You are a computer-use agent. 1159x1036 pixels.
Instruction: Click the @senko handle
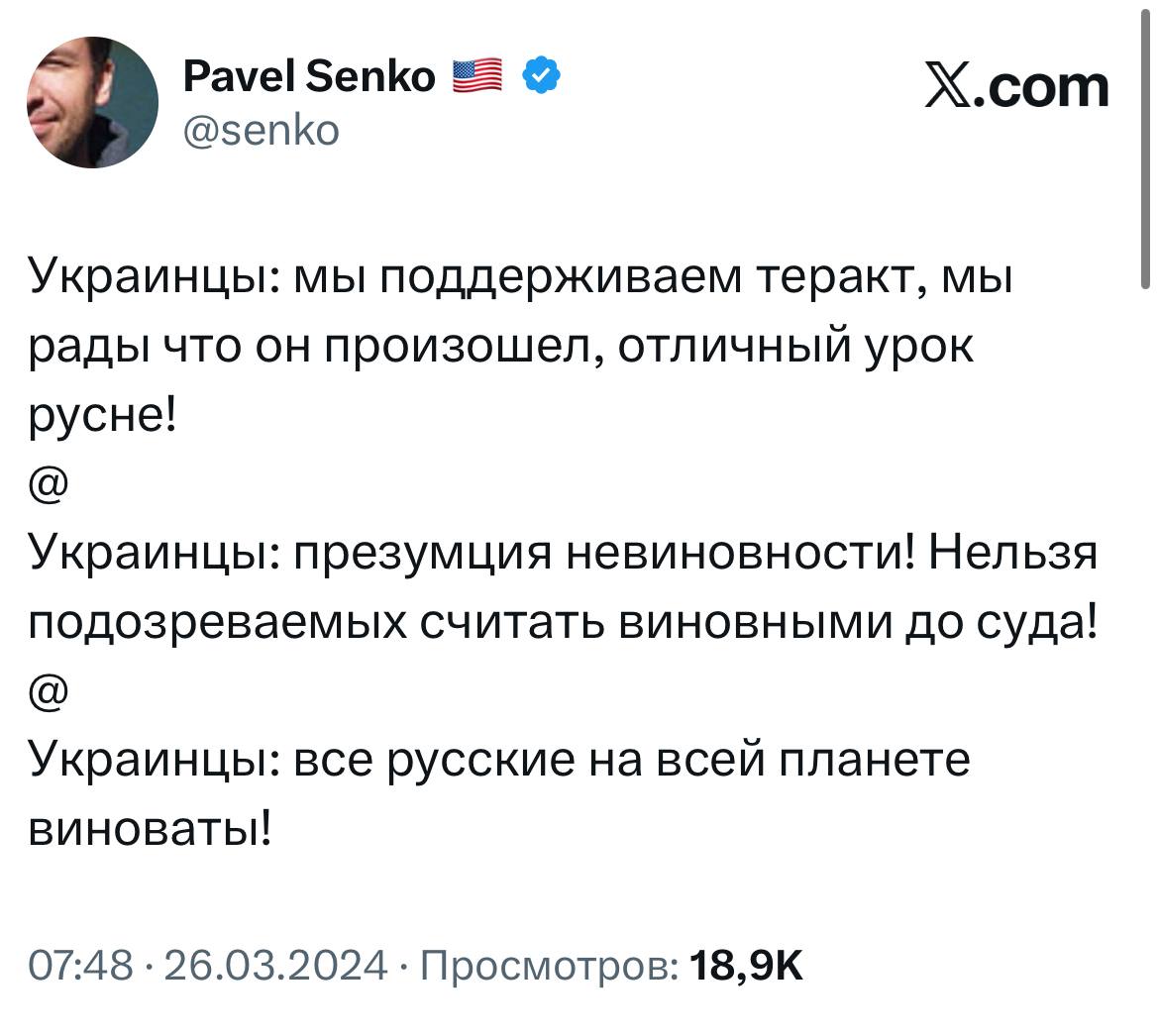[x=261, y=127]
